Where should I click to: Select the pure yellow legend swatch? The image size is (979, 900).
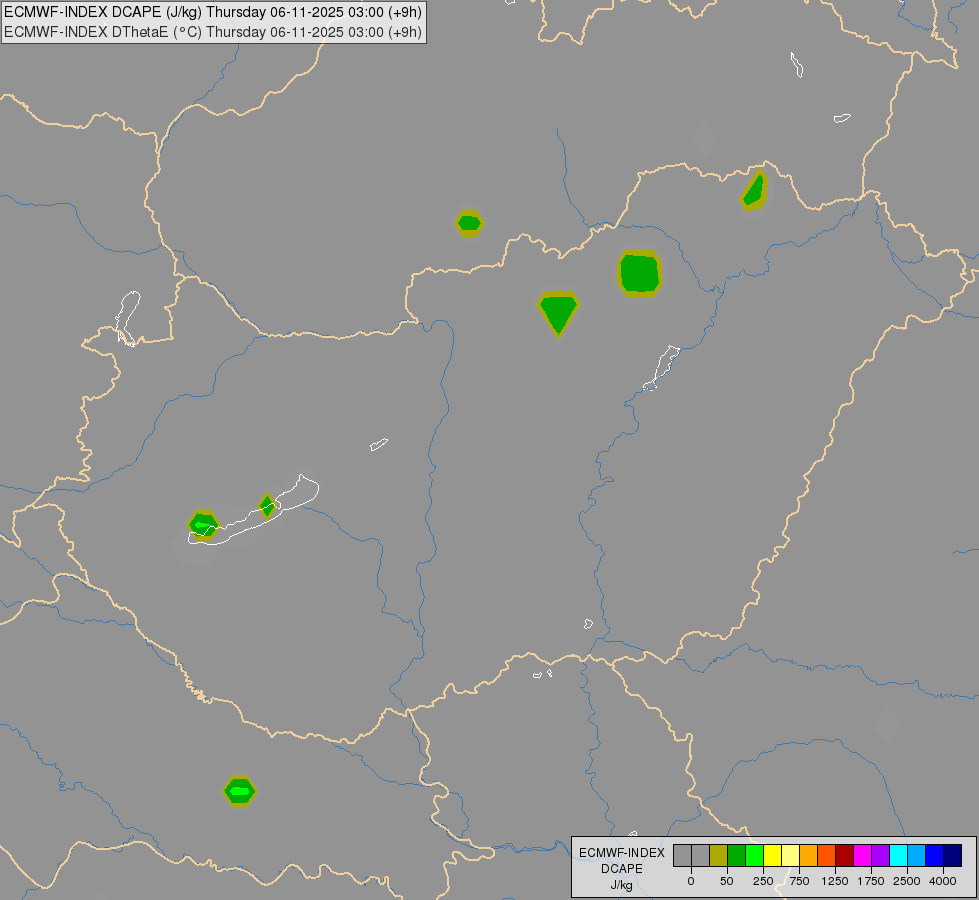(x=773, y=855)
